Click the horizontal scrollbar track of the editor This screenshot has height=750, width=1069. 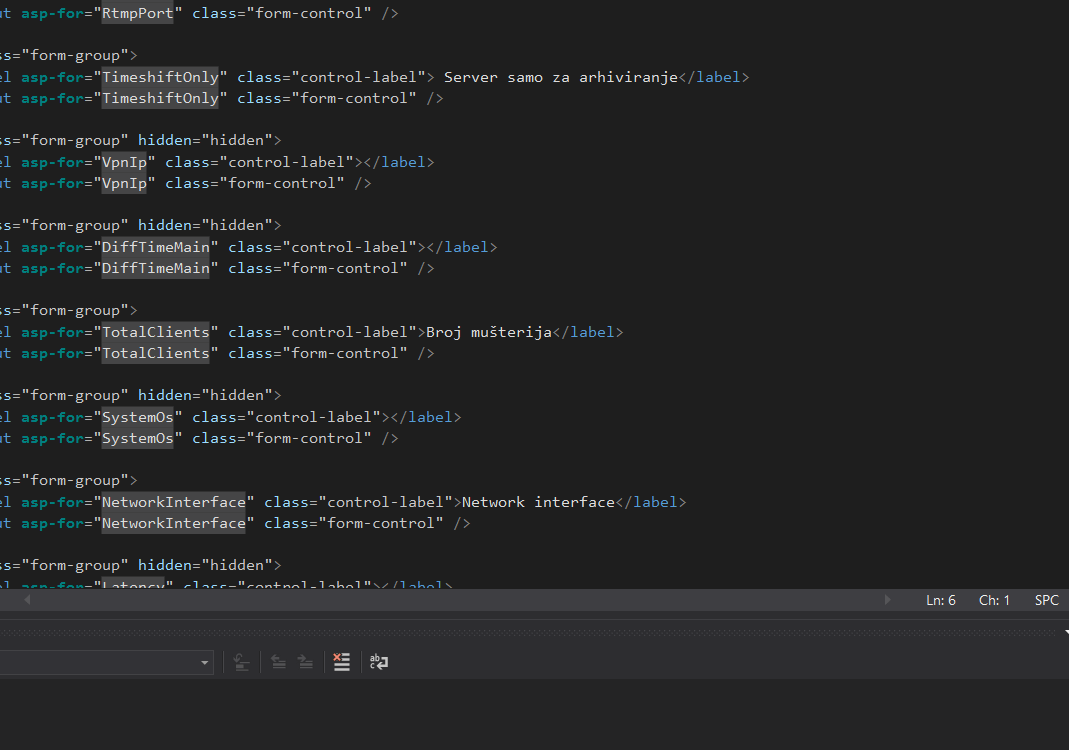click(x=457, y=600)
